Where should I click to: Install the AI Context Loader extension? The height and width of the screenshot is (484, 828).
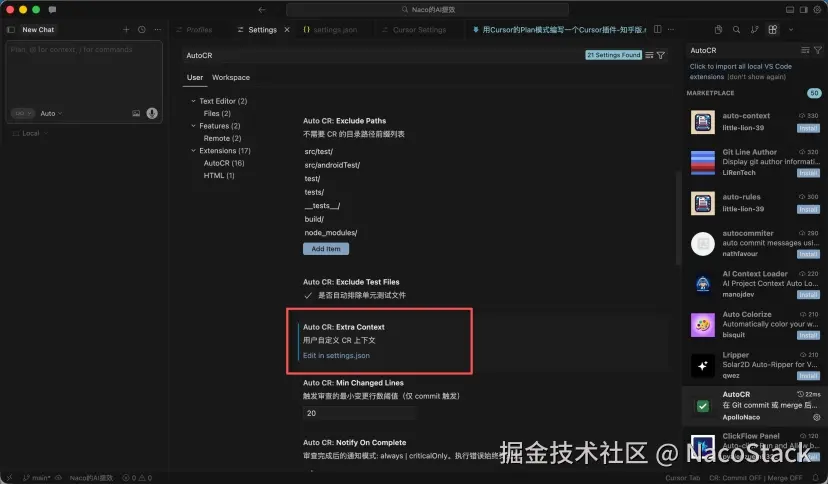(808, 295)
